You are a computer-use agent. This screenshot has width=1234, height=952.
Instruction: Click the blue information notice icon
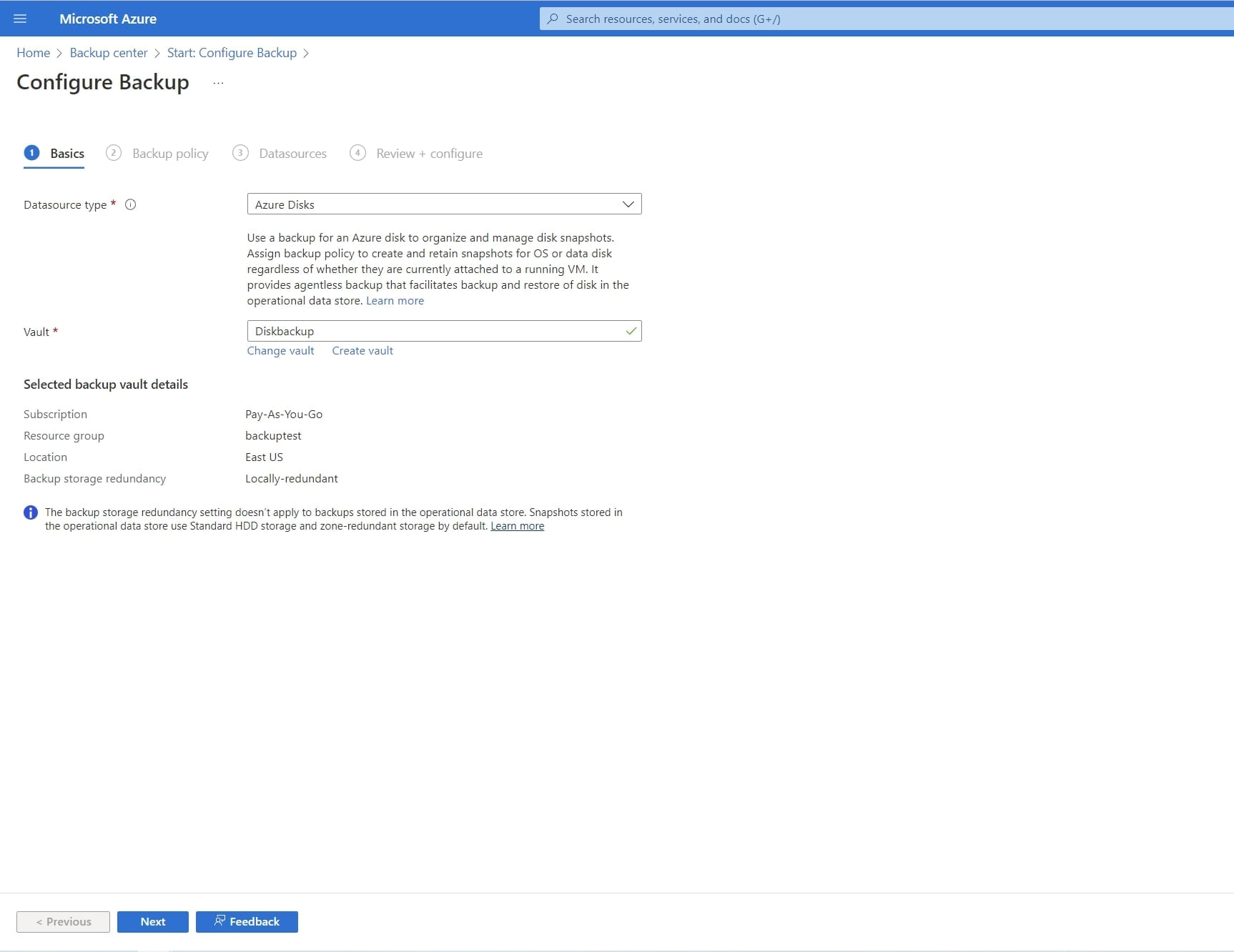(31, 512)
